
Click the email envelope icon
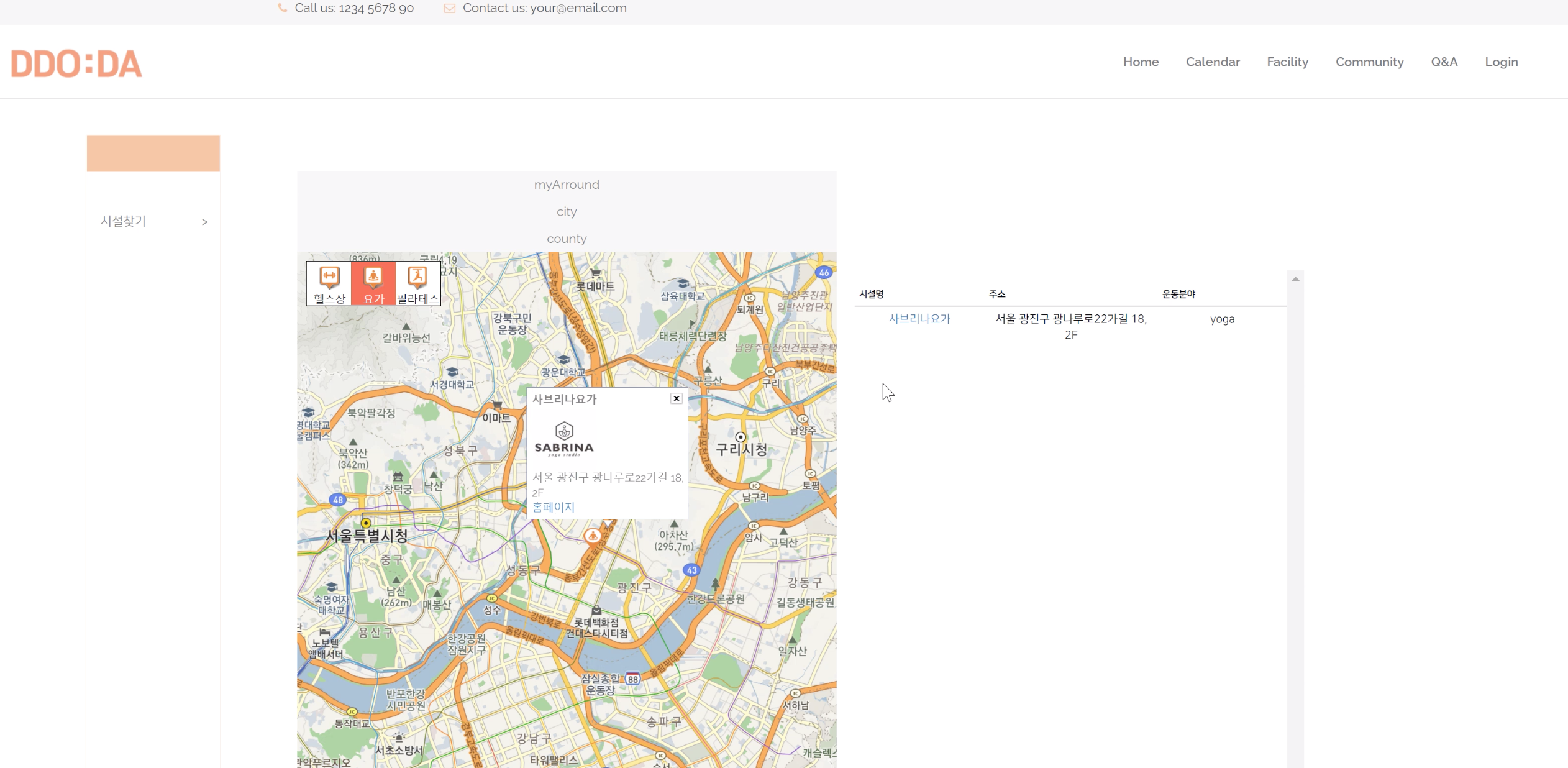coord(449,8)
